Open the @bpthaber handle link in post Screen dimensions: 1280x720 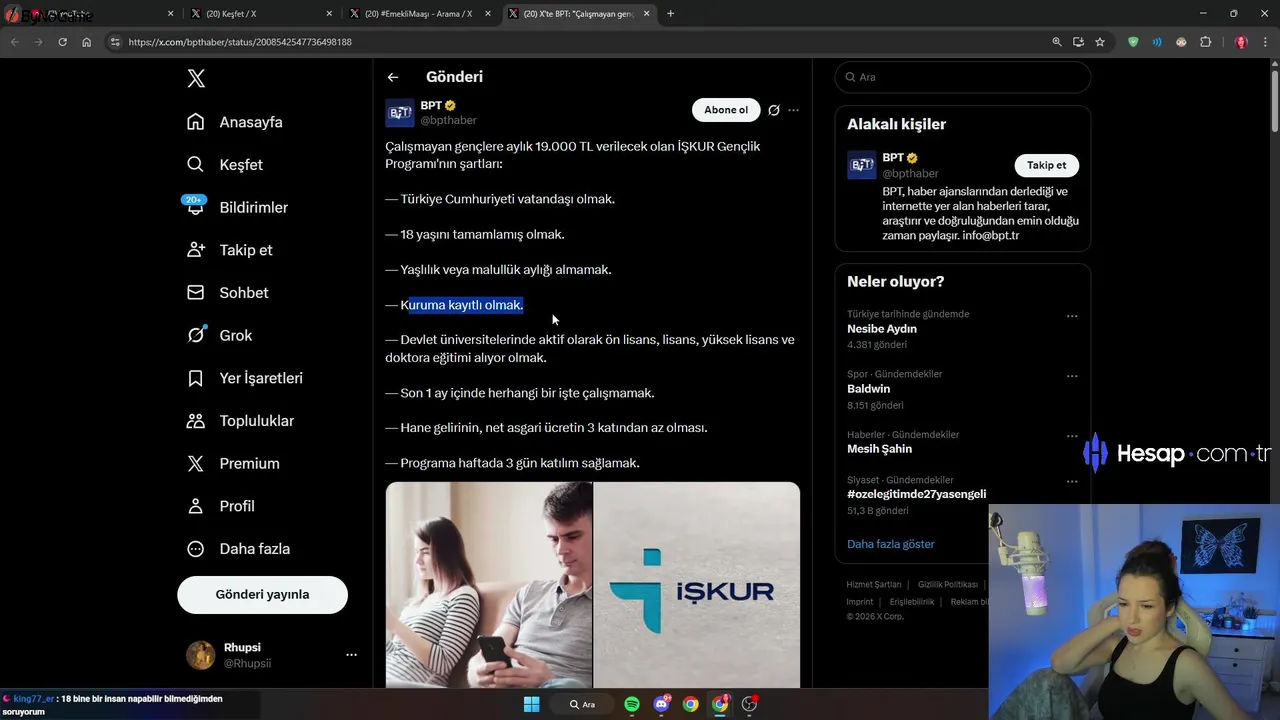(448, 120)
